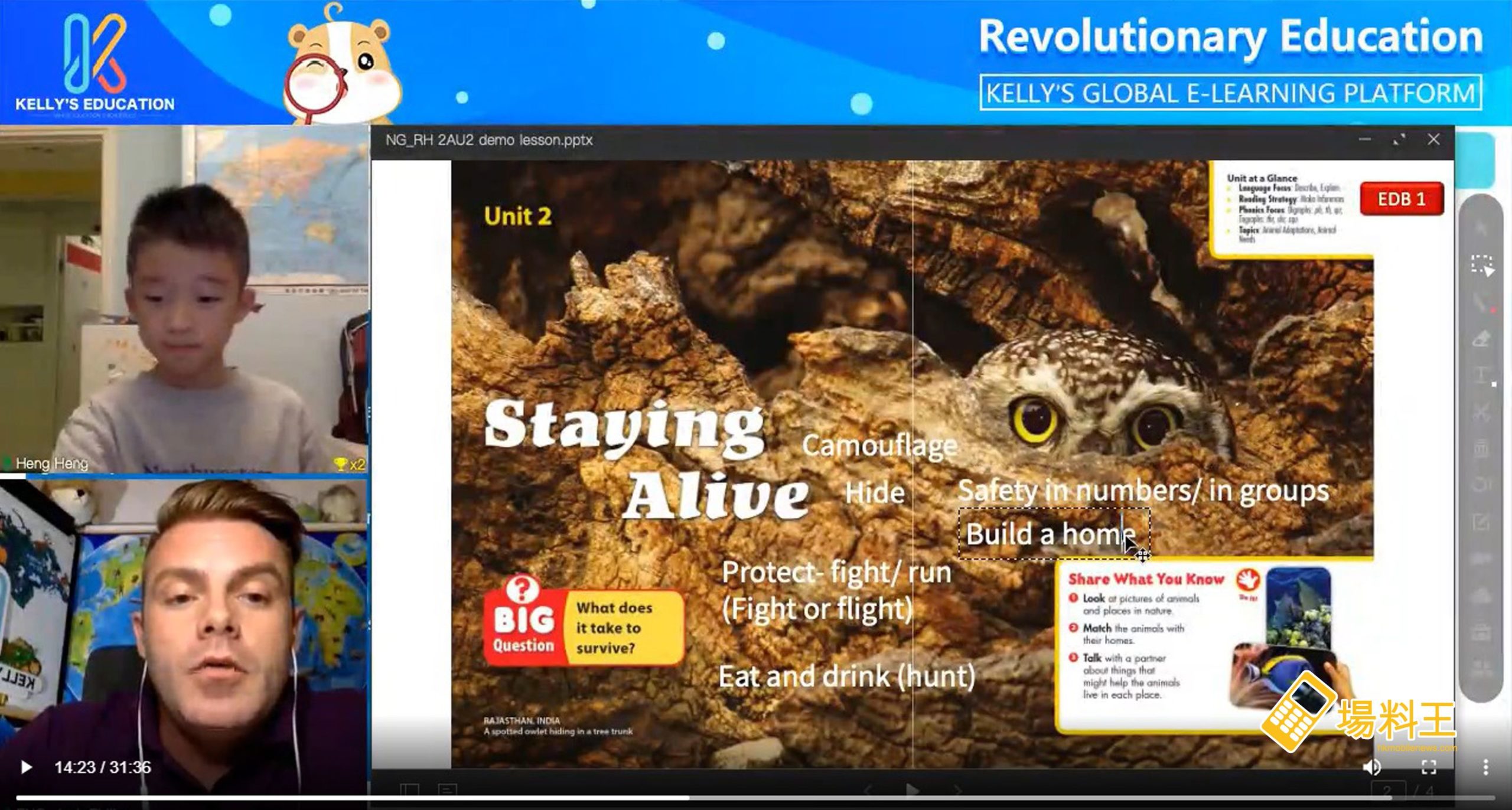Enter fullscreen video mode
This screenshot has height=810, width=1512.
(1428, 767)
